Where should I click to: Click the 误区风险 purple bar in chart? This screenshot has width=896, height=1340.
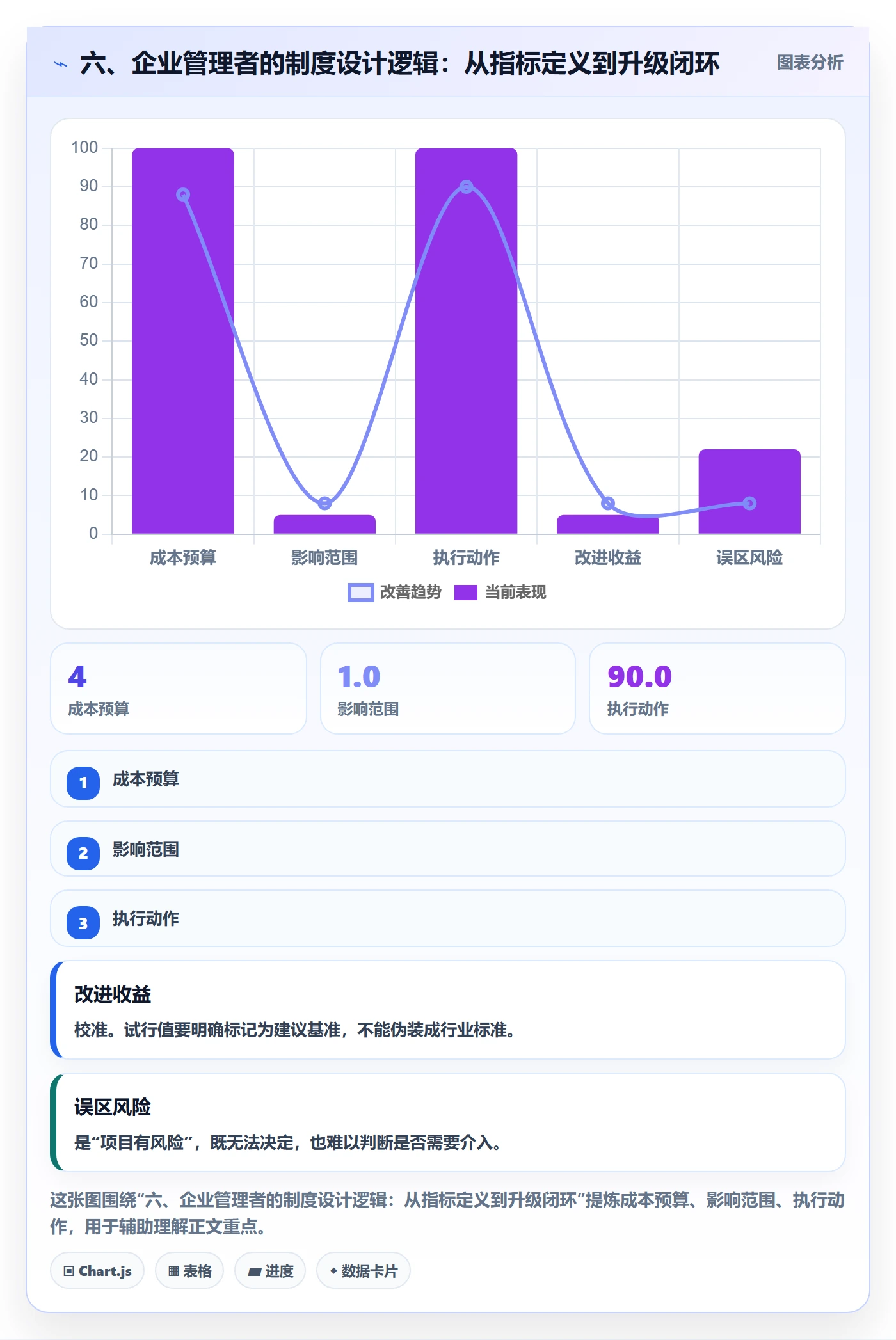749,491
